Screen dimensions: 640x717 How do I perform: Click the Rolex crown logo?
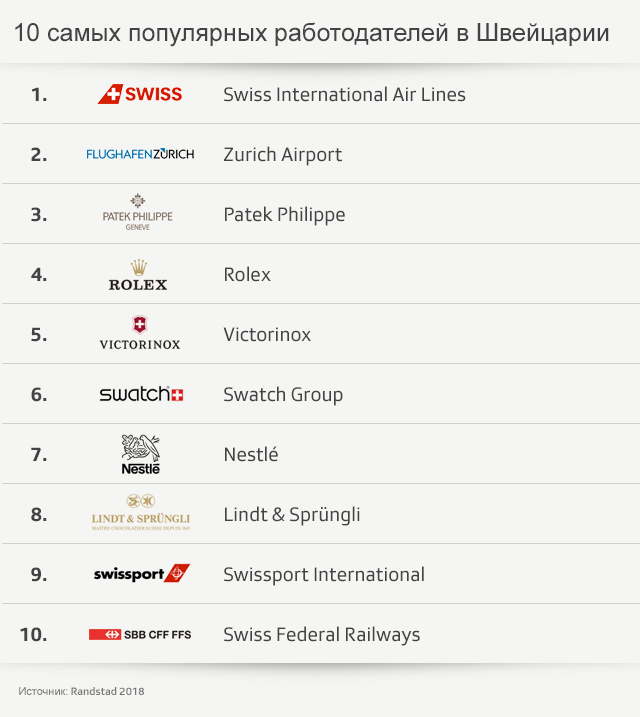[138, 275]
